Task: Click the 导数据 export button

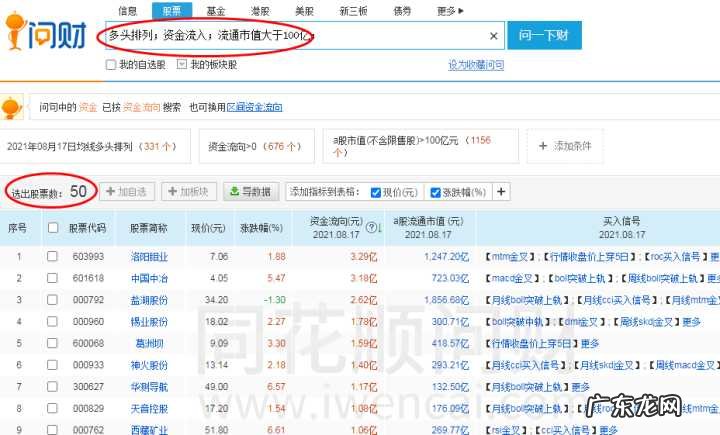Action: coord(251,192)
